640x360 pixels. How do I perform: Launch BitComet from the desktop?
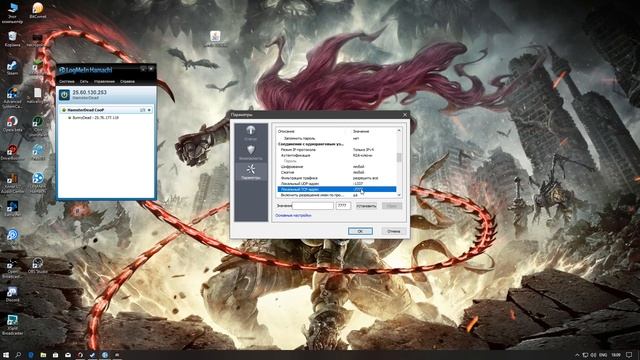click(x=38, y=11)
